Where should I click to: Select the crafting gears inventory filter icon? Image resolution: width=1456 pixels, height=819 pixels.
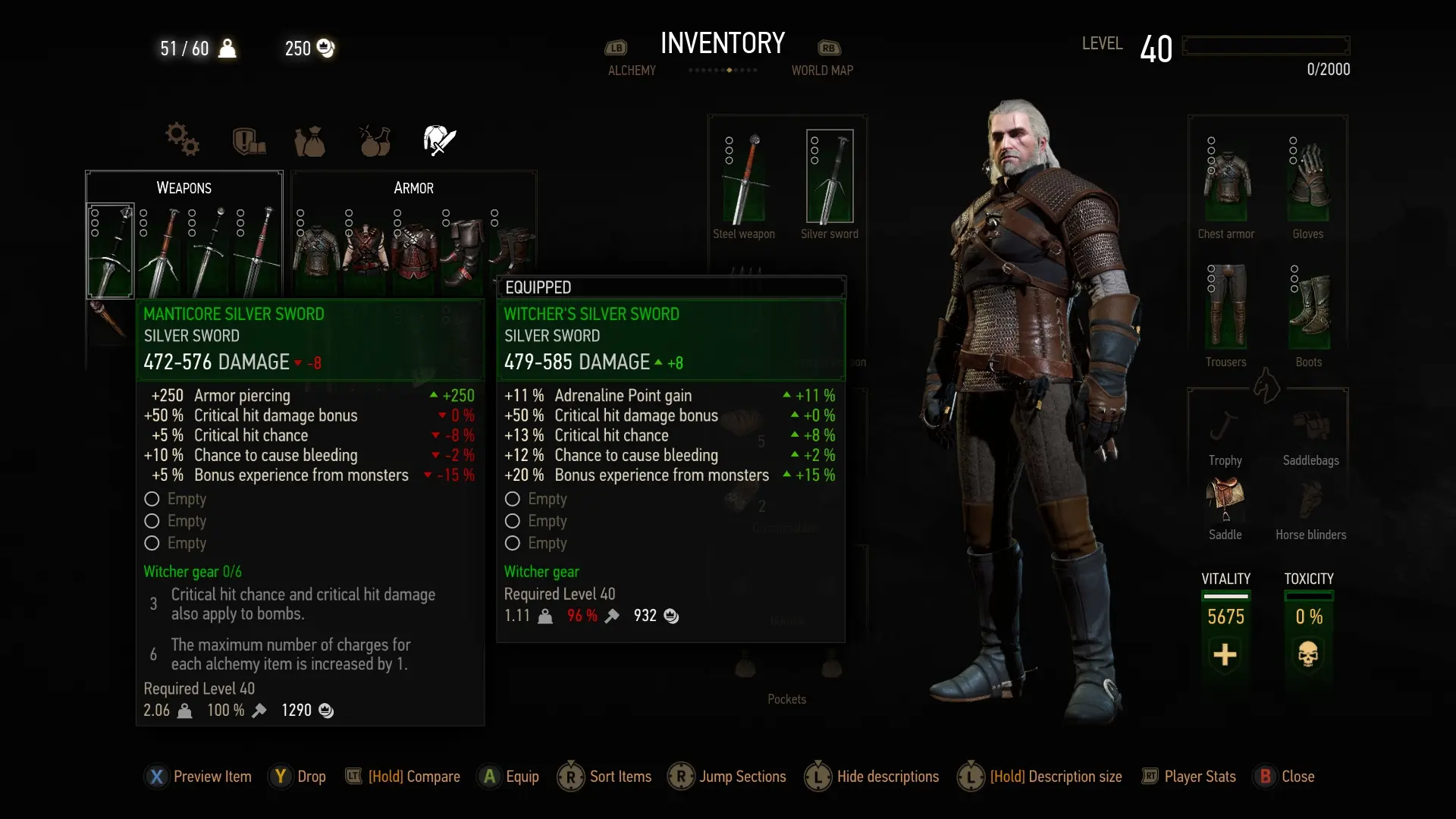pos(183,140)
